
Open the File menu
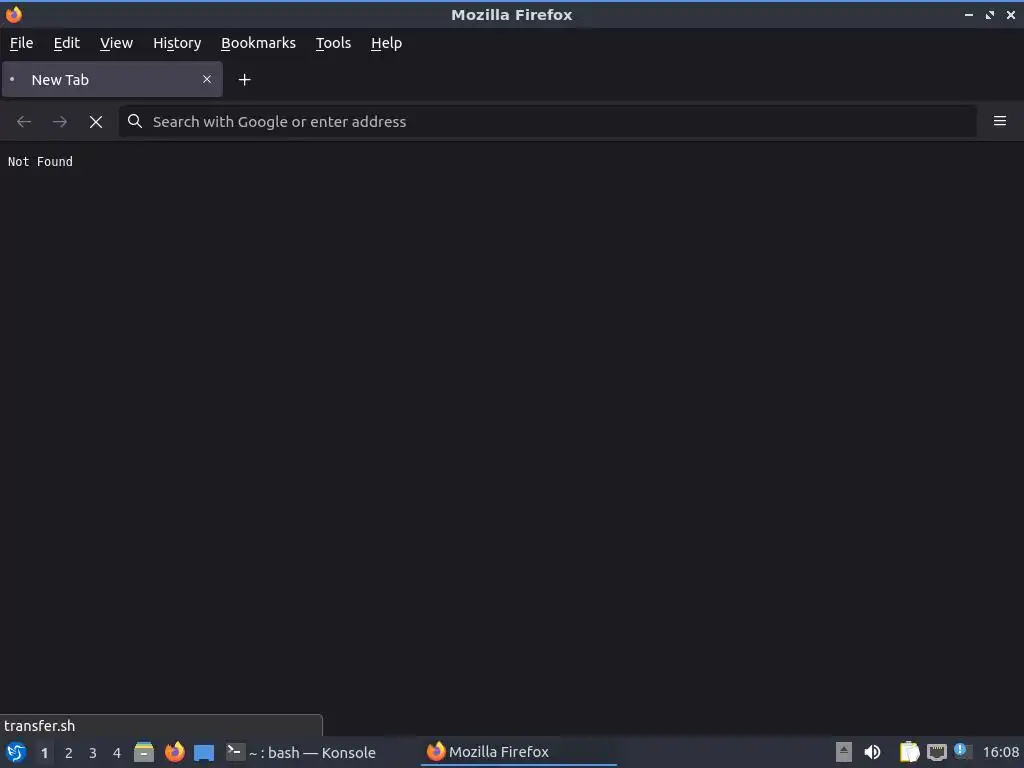point(22,43)
